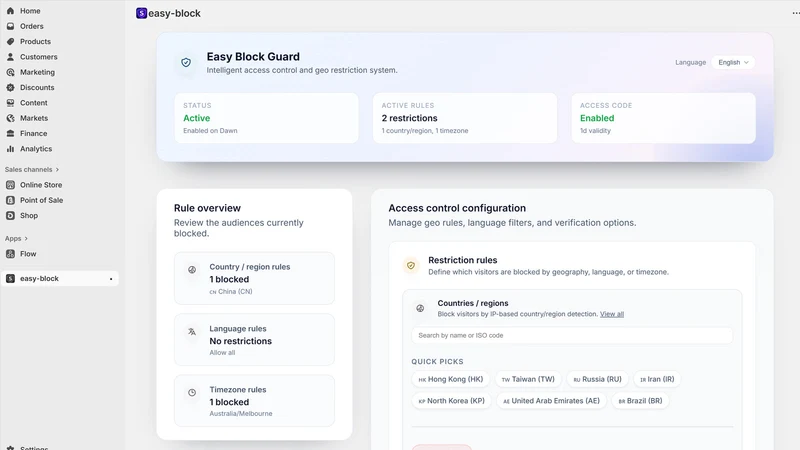Click the View all link
The height and width of the screenshot is (450, 800).
point(612,314)
